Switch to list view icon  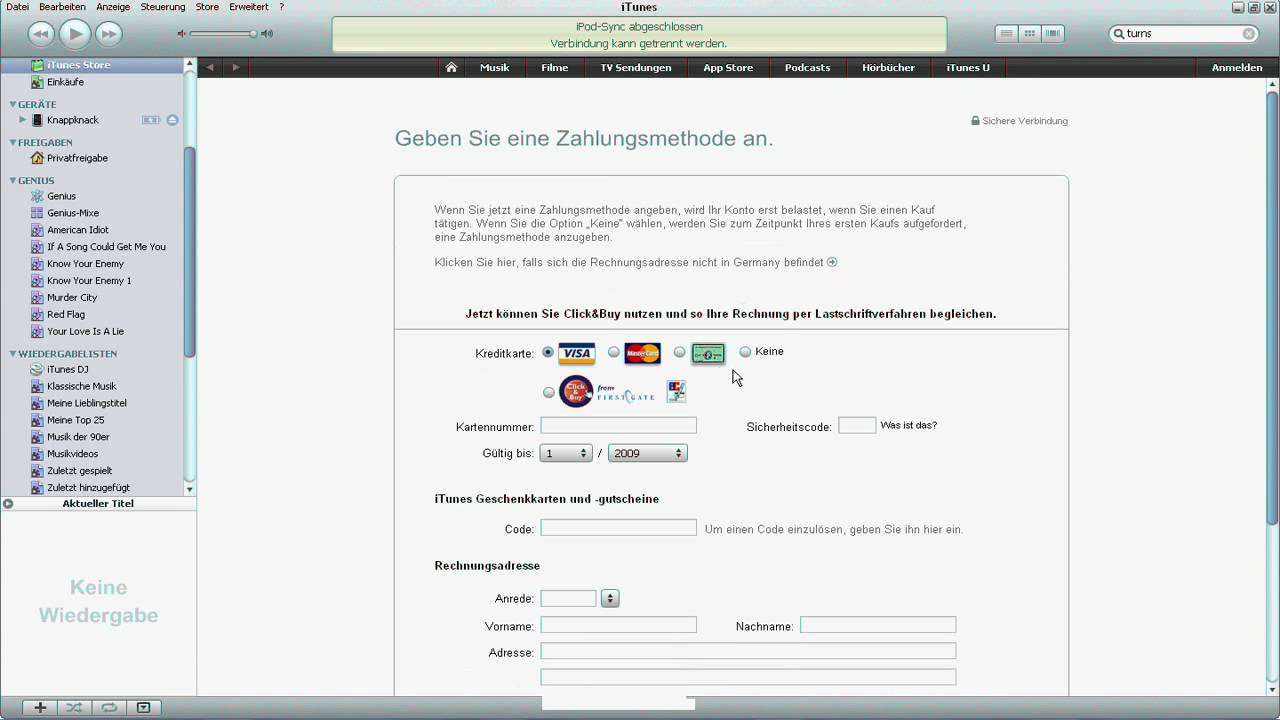tap(1006, 33)
